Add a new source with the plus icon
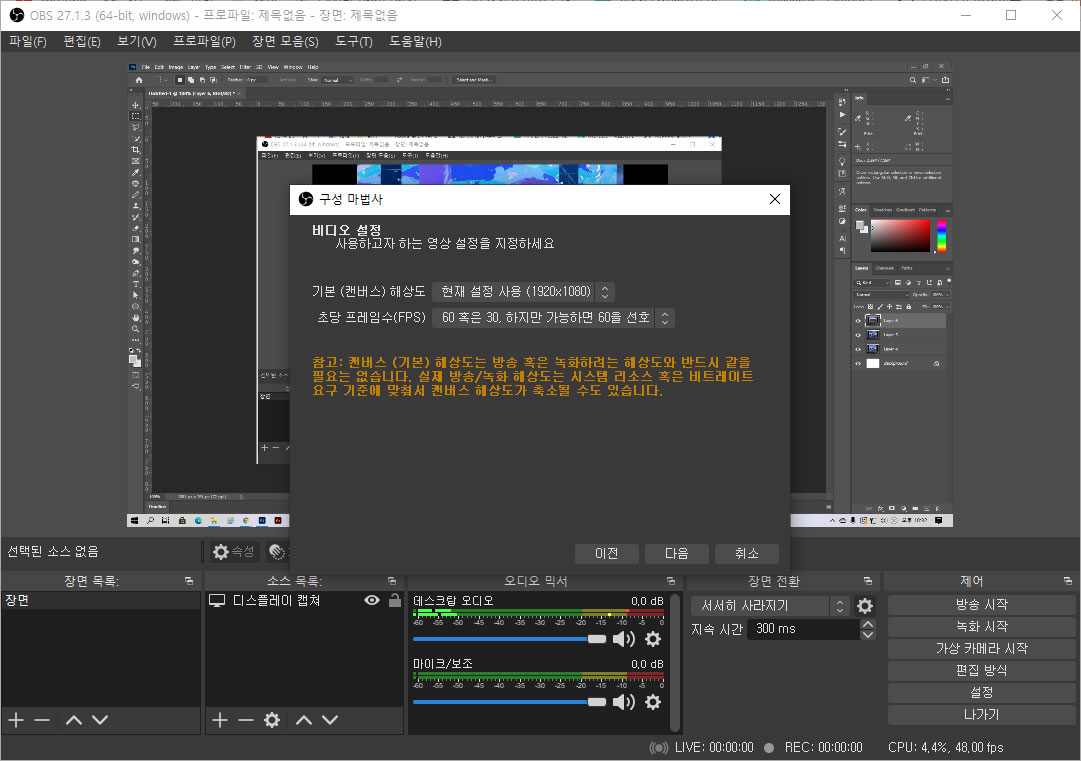 pyautogui.click(x=220, y=720)
